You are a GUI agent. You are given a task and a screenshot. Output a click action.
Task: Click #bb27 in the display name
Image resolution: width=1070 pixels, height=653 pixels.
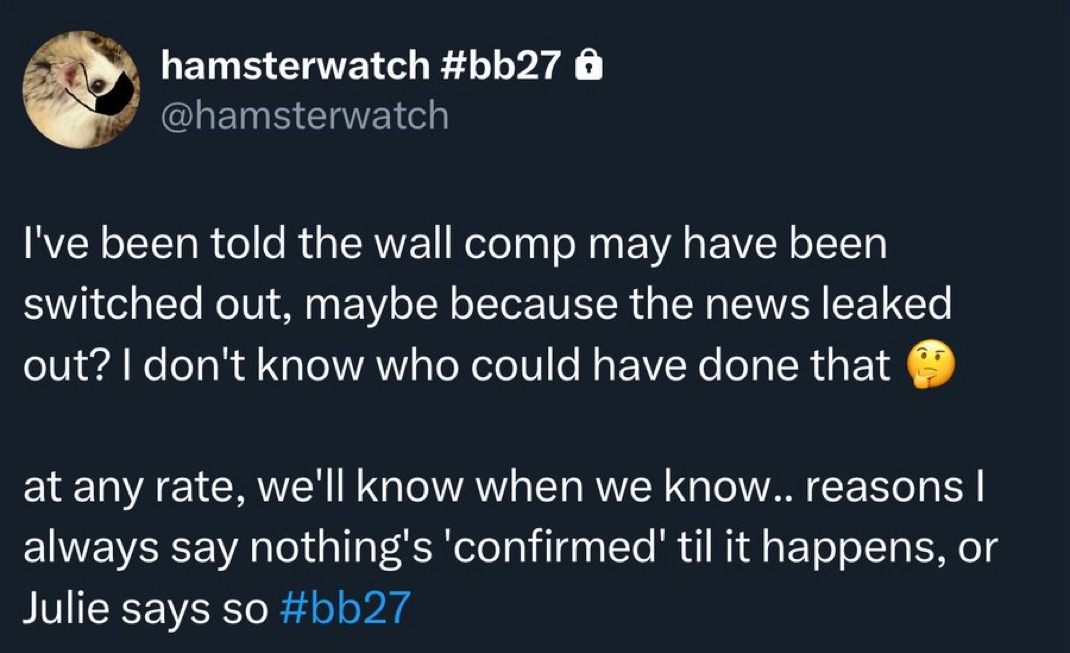502,66
